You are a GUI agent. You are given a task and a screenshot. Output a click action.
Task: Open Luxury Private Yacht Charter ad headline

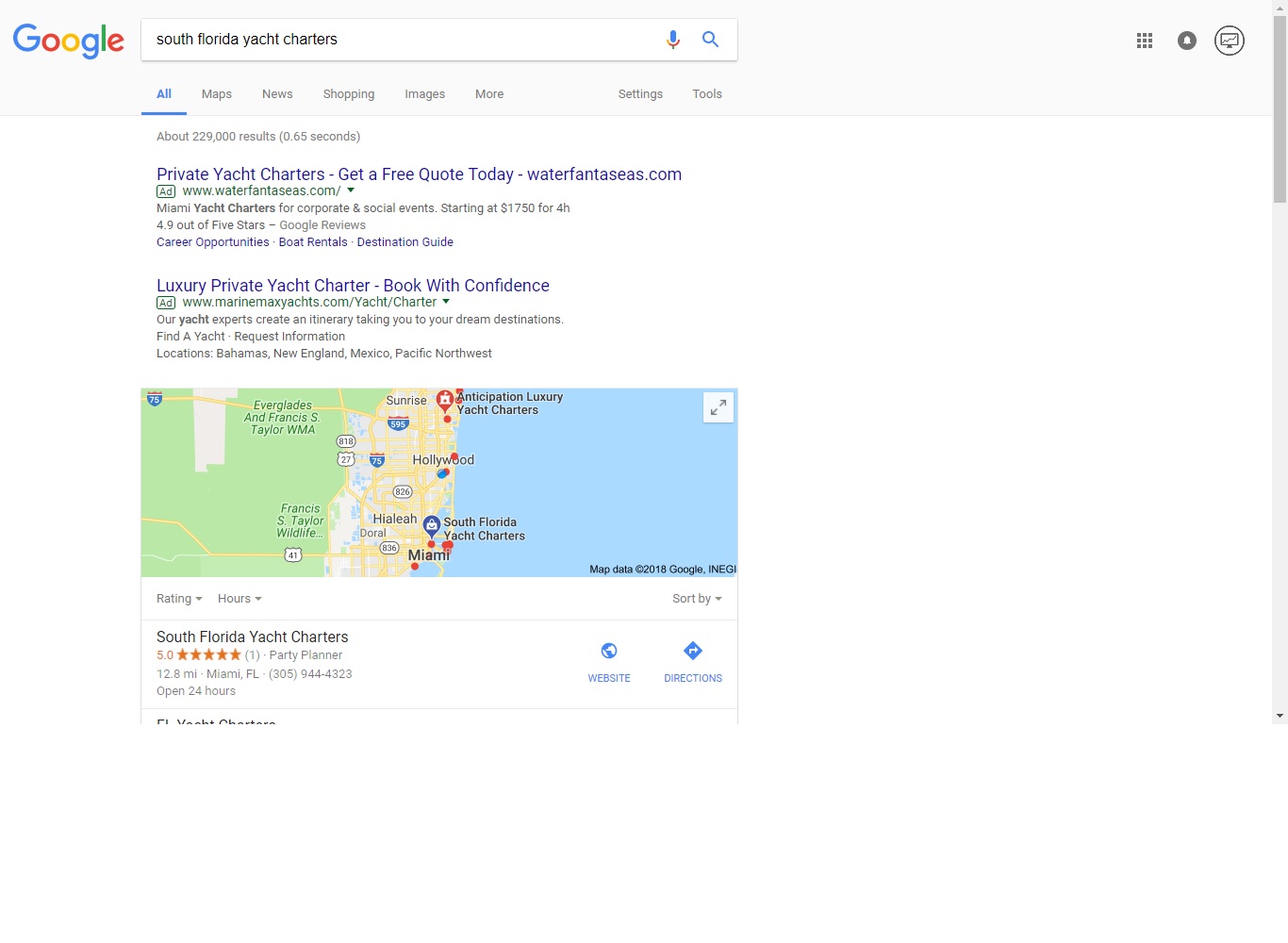(353, 286)
